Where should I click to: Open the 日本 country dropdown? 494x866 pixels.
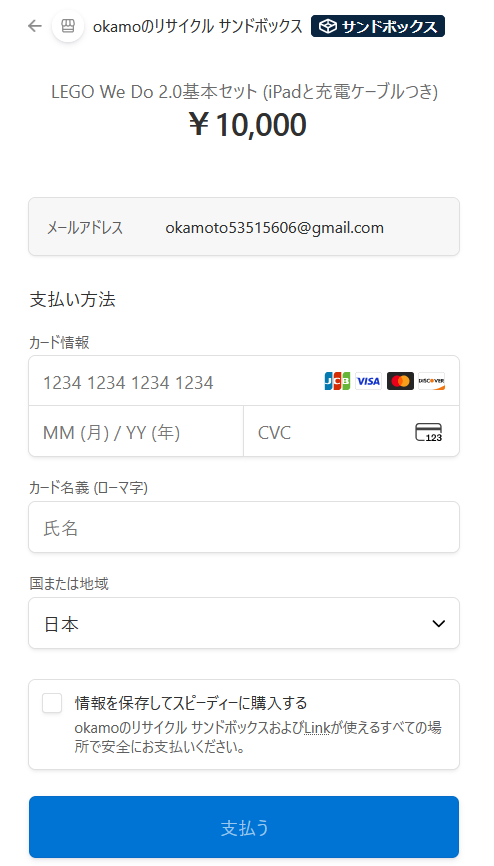[244, 623]
